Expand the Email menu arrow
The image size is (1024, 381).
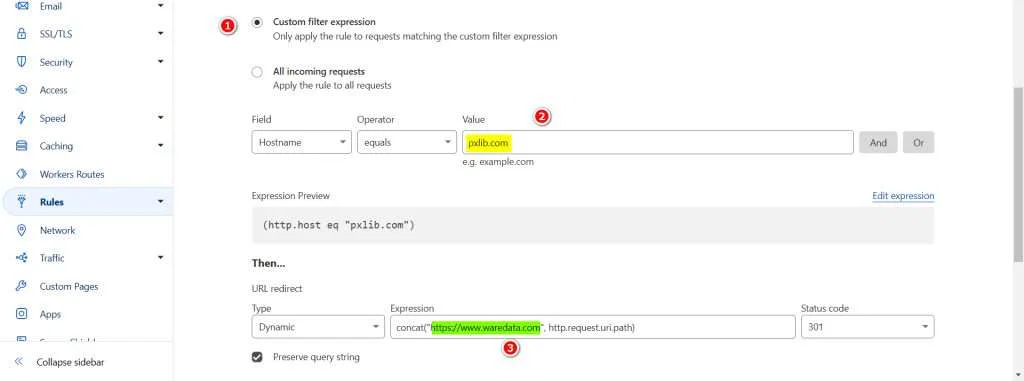point(161,6)
